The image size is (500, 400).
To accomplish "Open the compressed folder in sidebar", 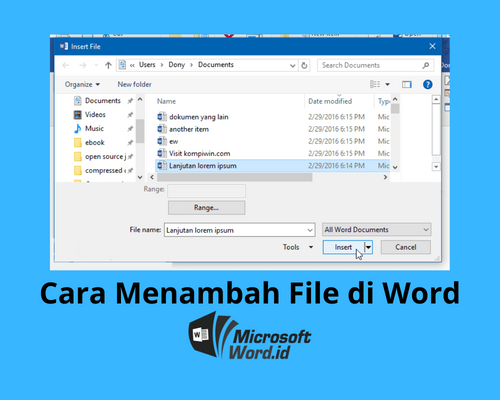I will click(x=105, y=171).
